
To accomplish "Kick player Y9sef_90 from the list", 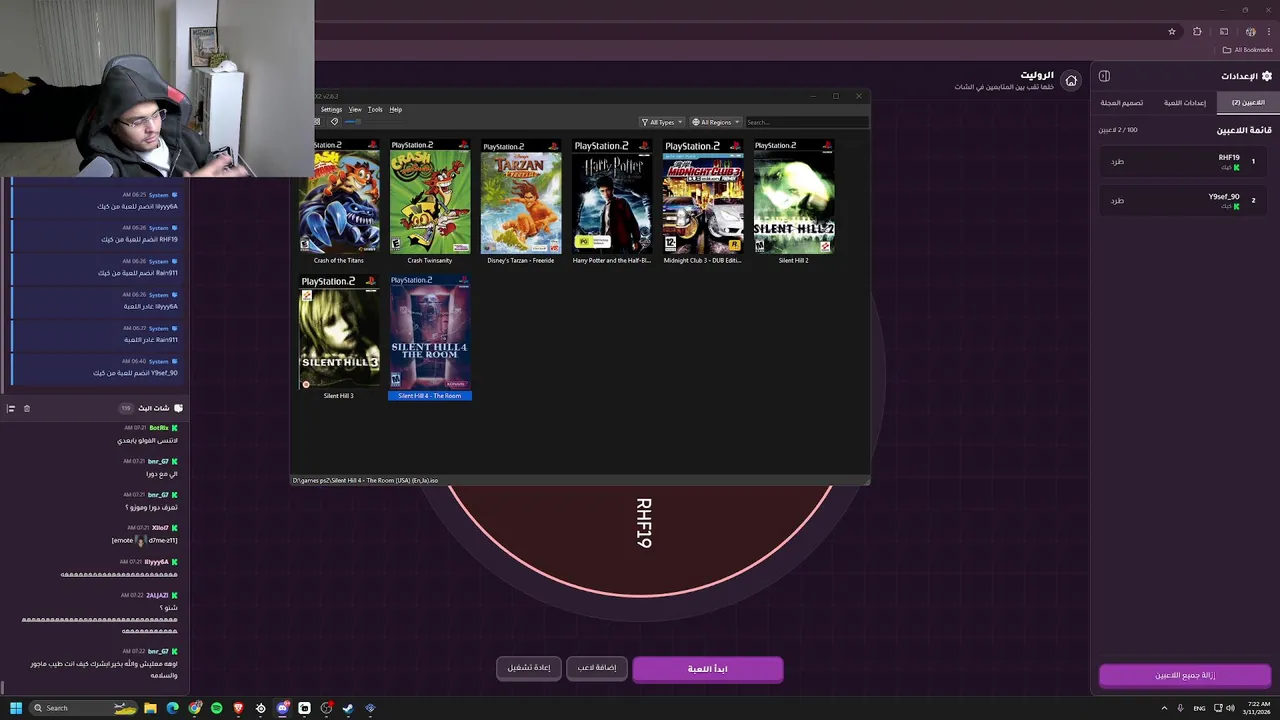I will point(1117,200).
